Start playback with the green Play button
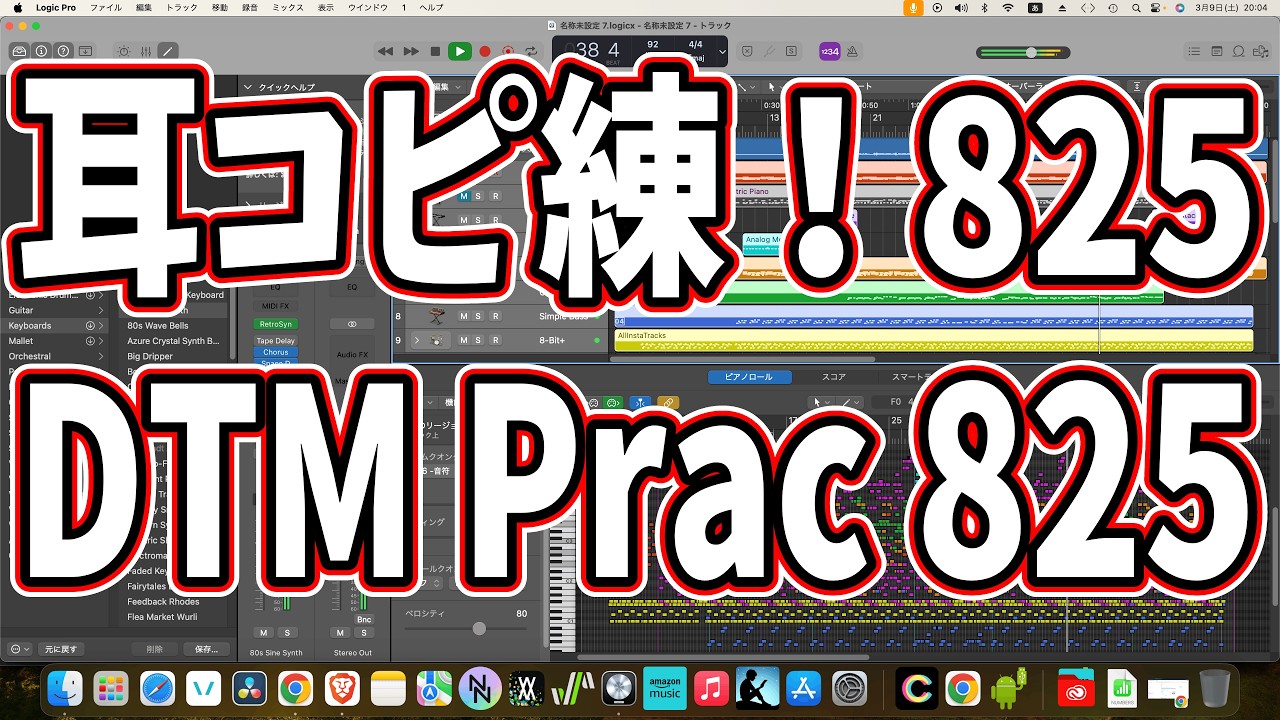 point(460,51)
